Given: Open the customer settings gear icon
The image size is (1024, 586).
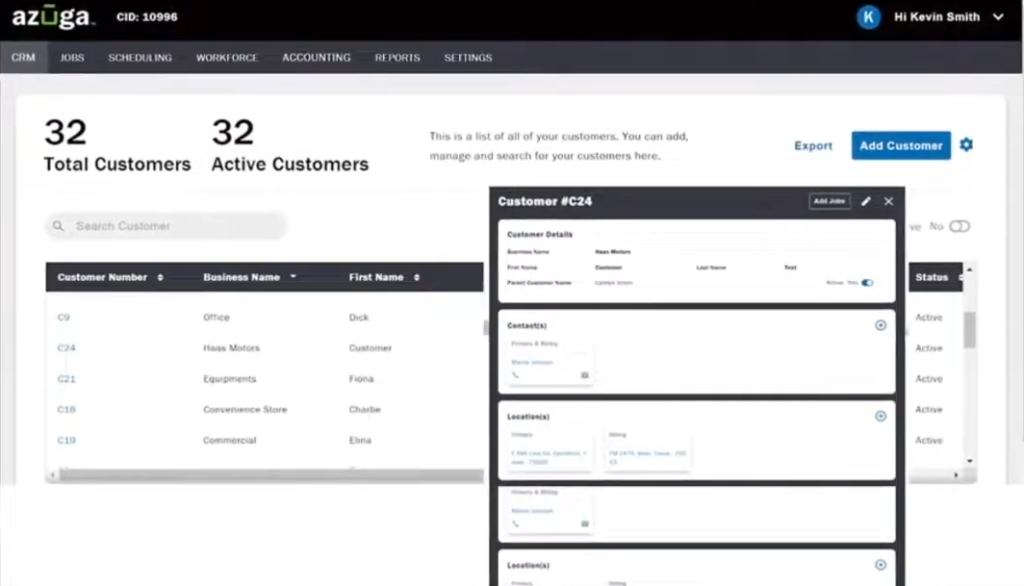Looking at the screenshot, I should pos(966,145).
